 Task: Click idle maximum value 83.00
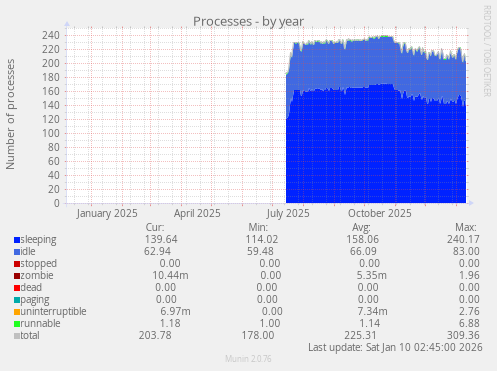[466, 251]
